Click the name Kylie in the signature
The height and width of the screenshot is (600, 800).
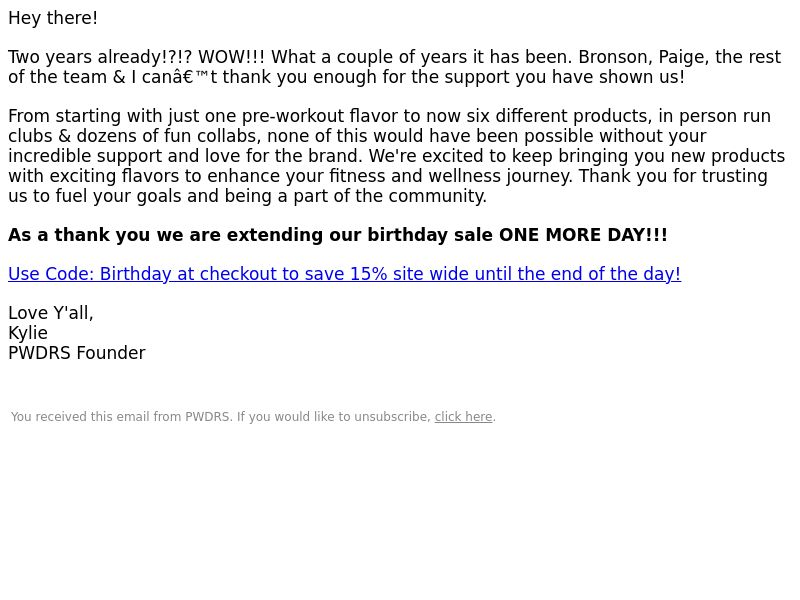pos(28,333)
